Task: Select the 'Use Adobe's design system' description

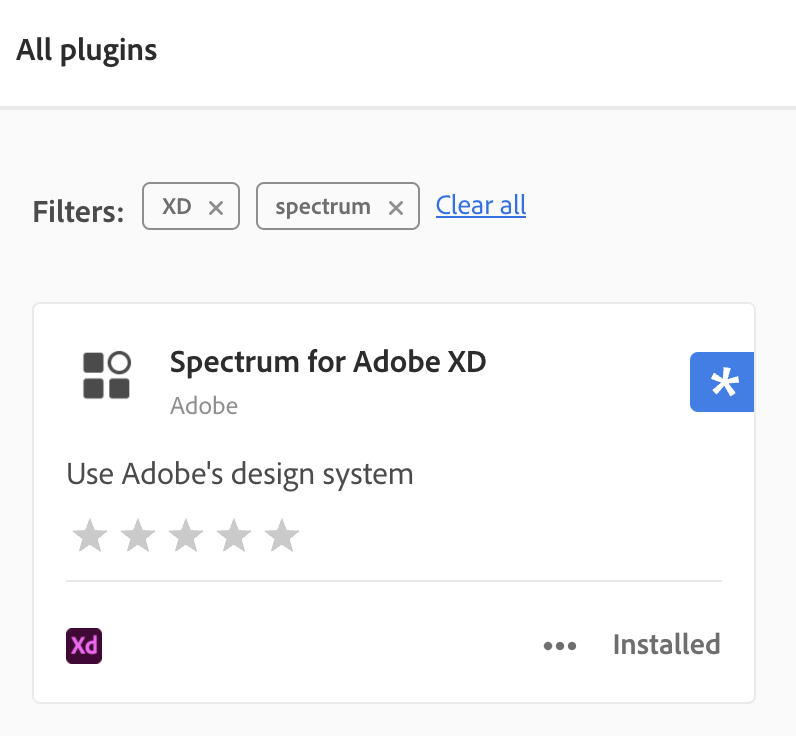Action: pyautogui.click(x=240, y=475)
